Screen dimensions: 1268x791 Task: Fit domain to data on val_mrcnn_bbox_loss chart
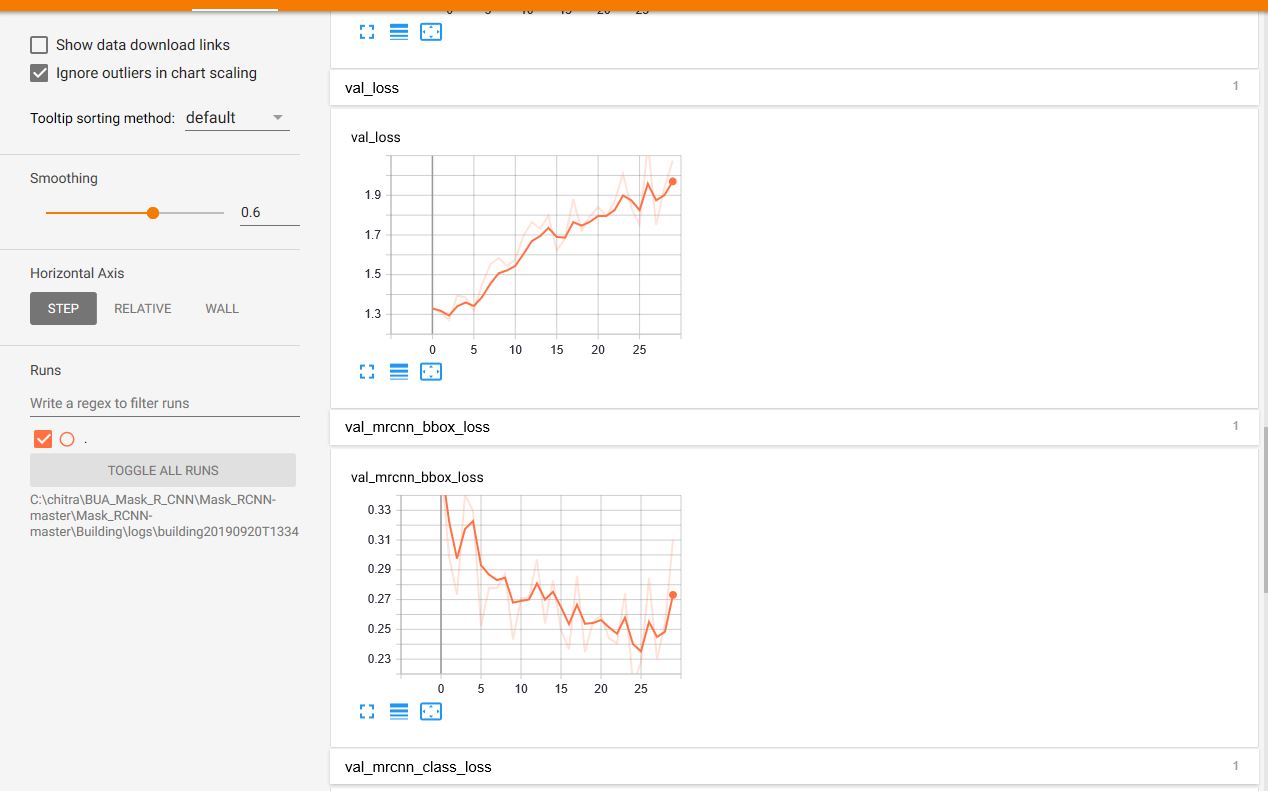click(431, 712)
